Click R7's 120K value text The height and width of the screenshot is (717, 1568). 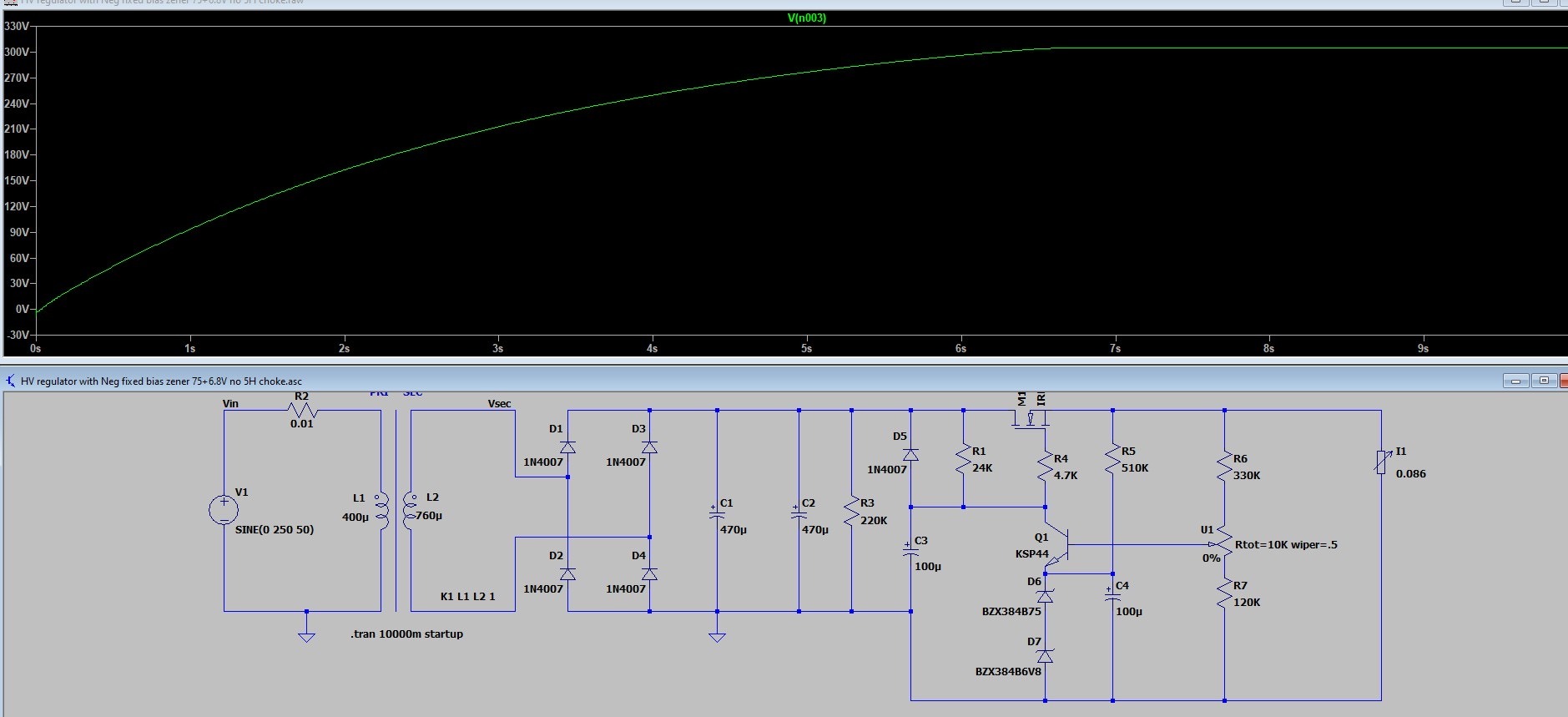(1247, 603)
